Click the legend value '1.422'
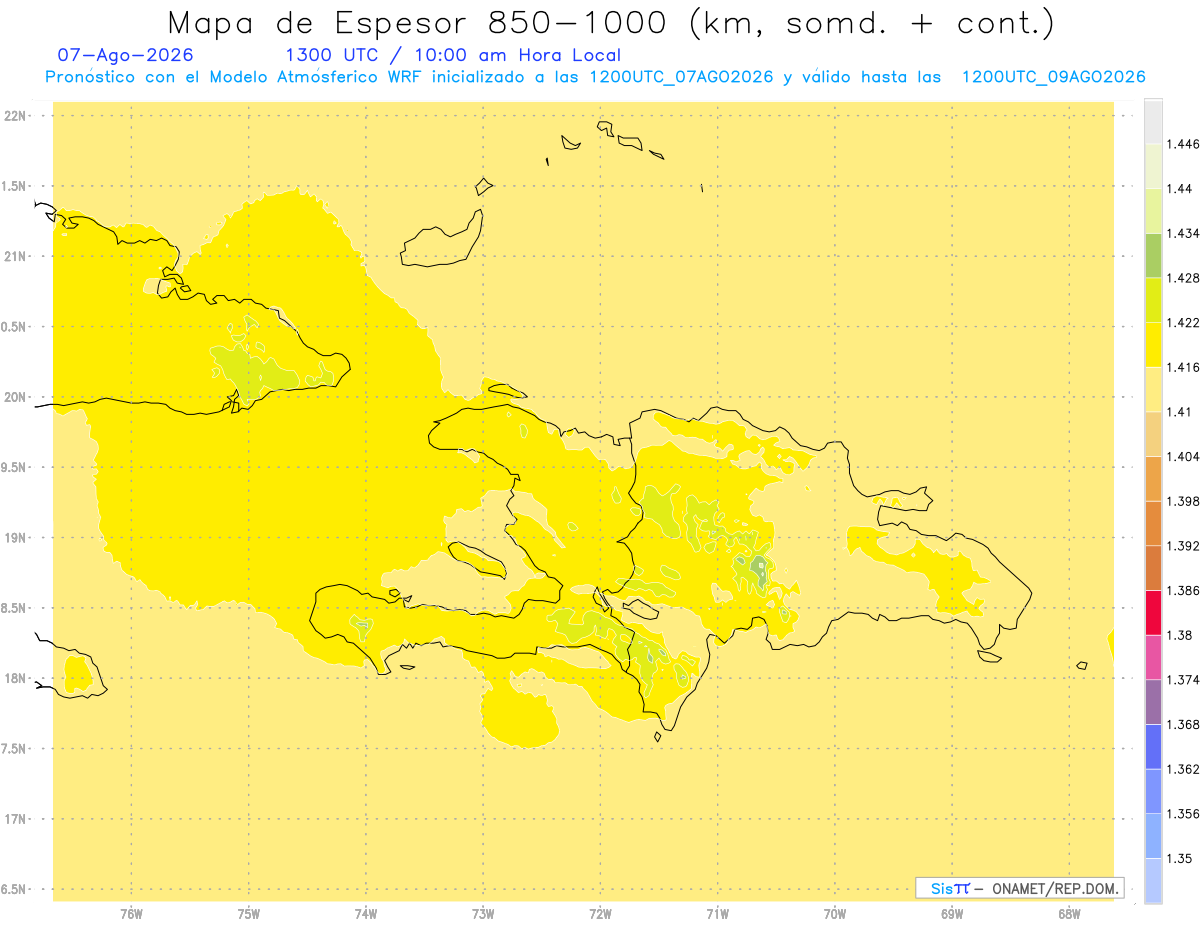Screen dimensions: 1200x927 pos(1183,323)
